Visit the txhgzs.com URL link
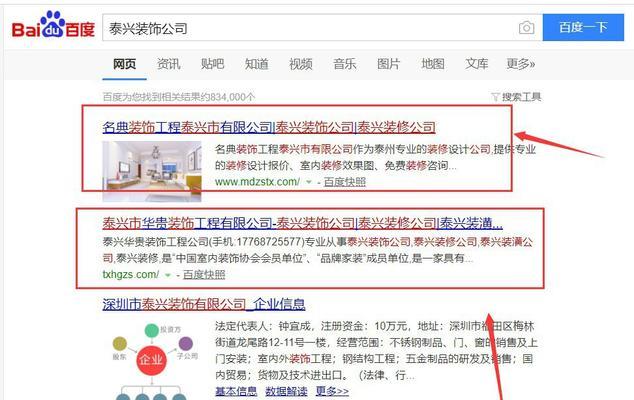Screen dimensions: 634x400 point(131,275)
